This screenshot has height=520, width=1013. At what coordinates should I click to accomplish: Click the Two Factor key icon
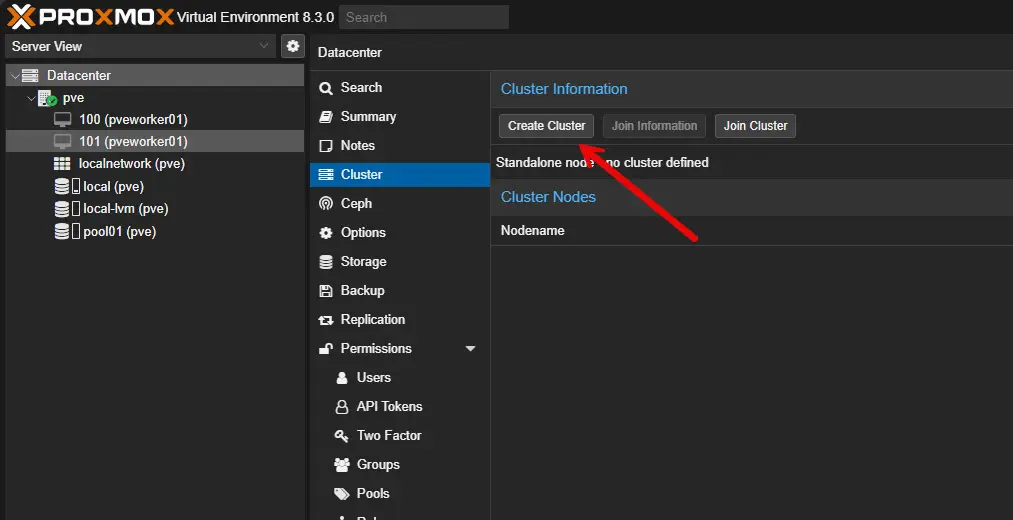340,436
